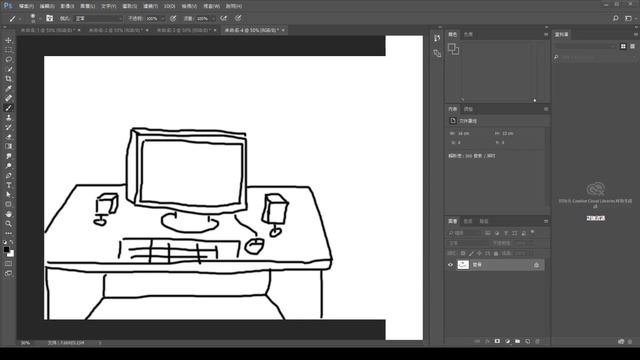Close the active fourth document tab

(x=283, y=30)
